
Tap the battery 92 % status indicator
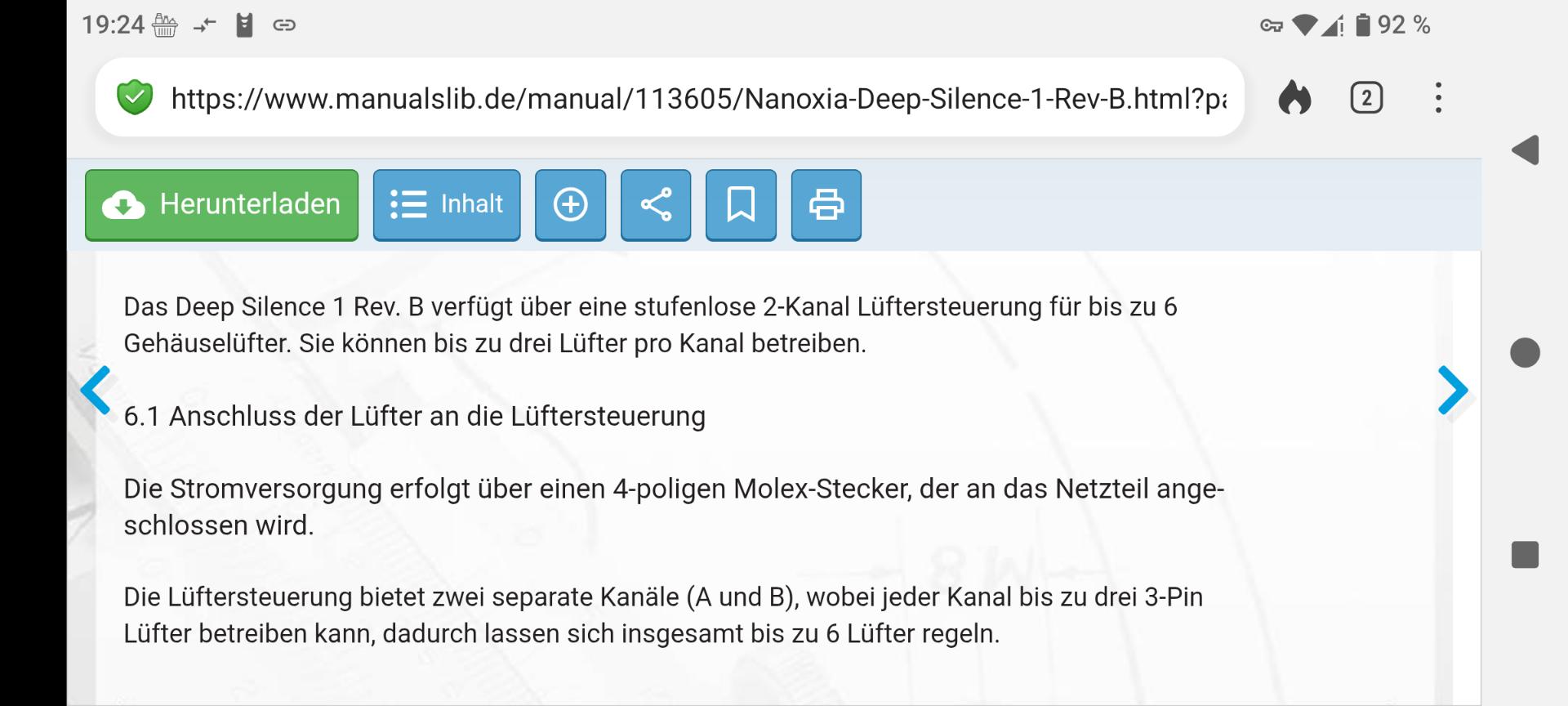[x=1393, y=25]
